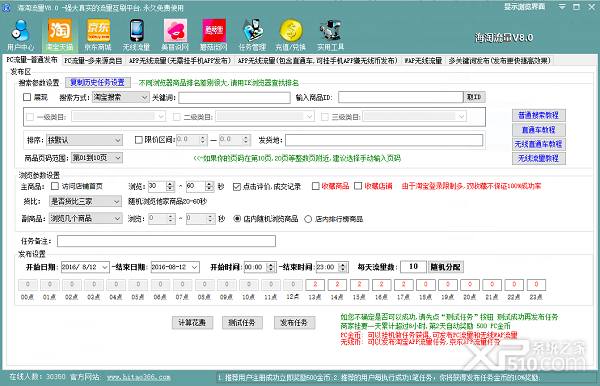The height and width of the screenshot is (386, 600).
Task: Click the 复制历史任务设置 button
Action: point(98,82)
